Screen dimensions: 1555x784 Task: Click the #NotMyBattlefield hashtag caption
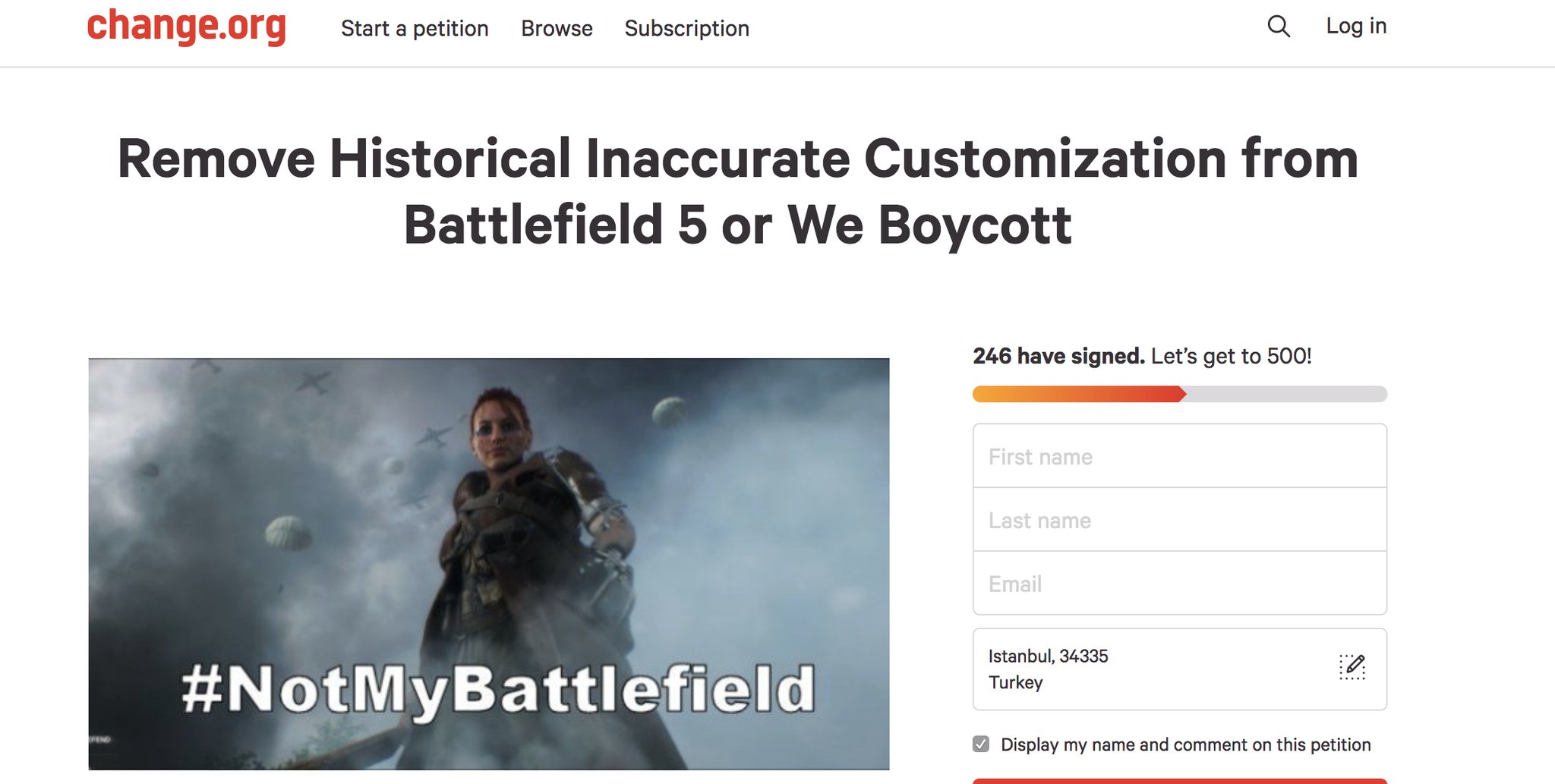(498, 689)
